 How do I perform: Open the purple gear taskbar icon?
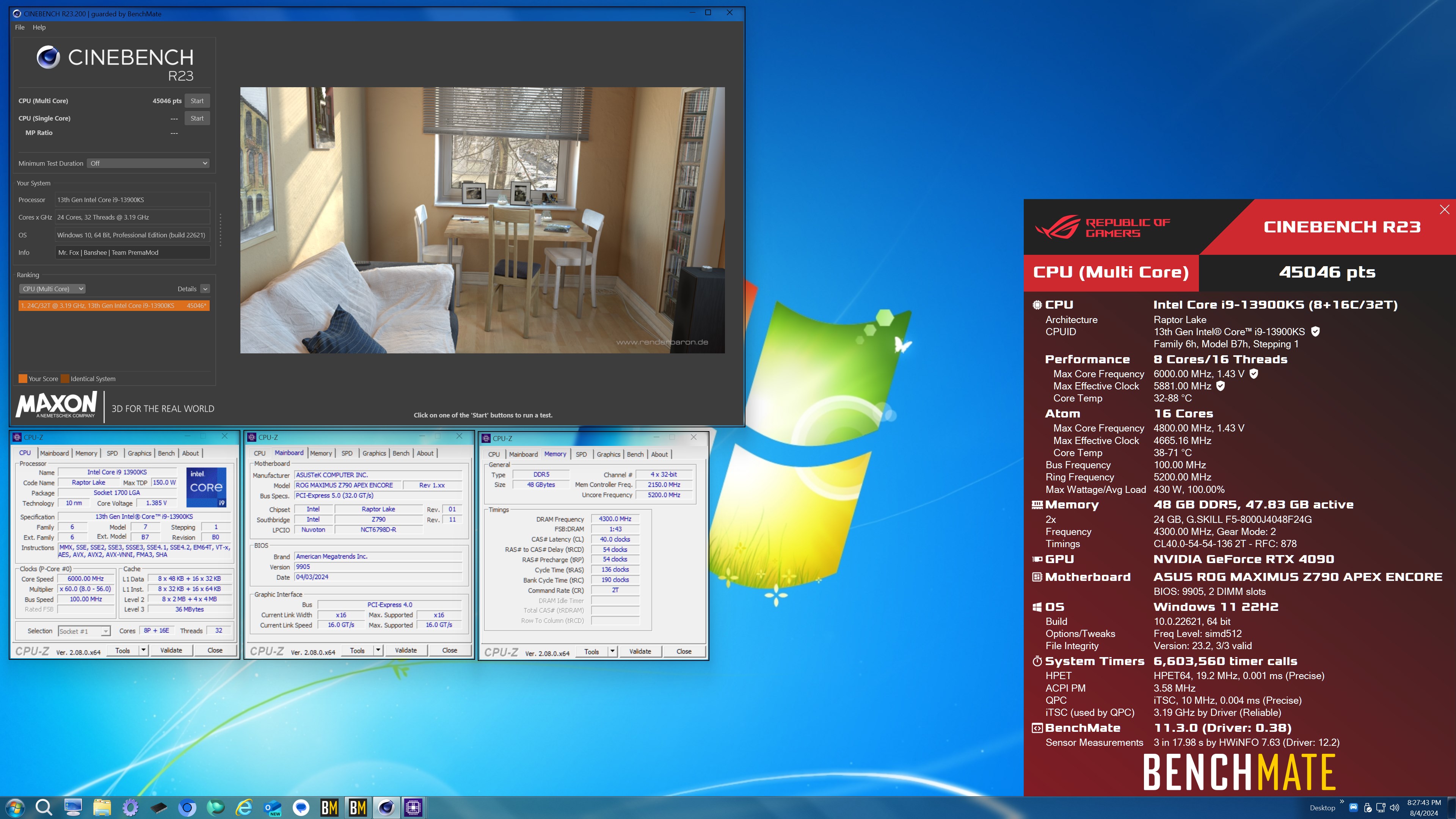(x=130, y=807)
